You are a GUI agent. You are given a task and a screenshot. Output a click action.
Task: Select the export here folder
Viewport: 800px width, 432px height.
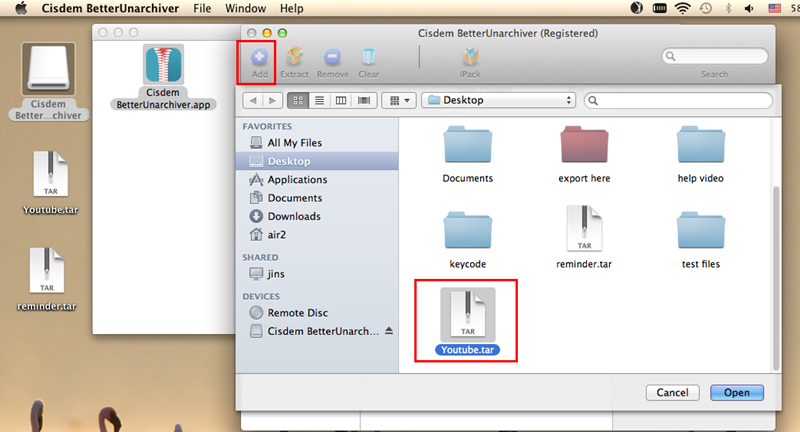pyautogui.click(x=584, y=155)
